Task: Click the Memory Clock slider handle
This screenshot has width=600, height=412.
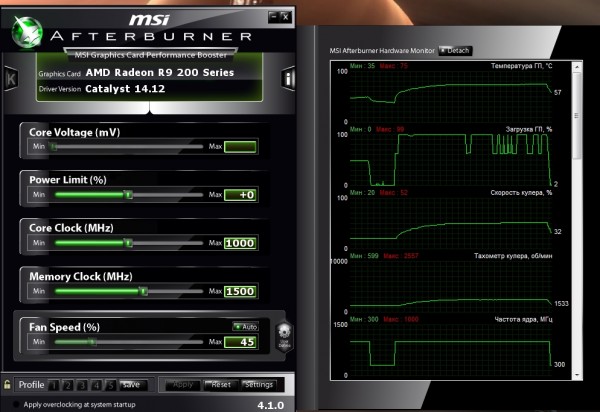Action: (143, 291)
